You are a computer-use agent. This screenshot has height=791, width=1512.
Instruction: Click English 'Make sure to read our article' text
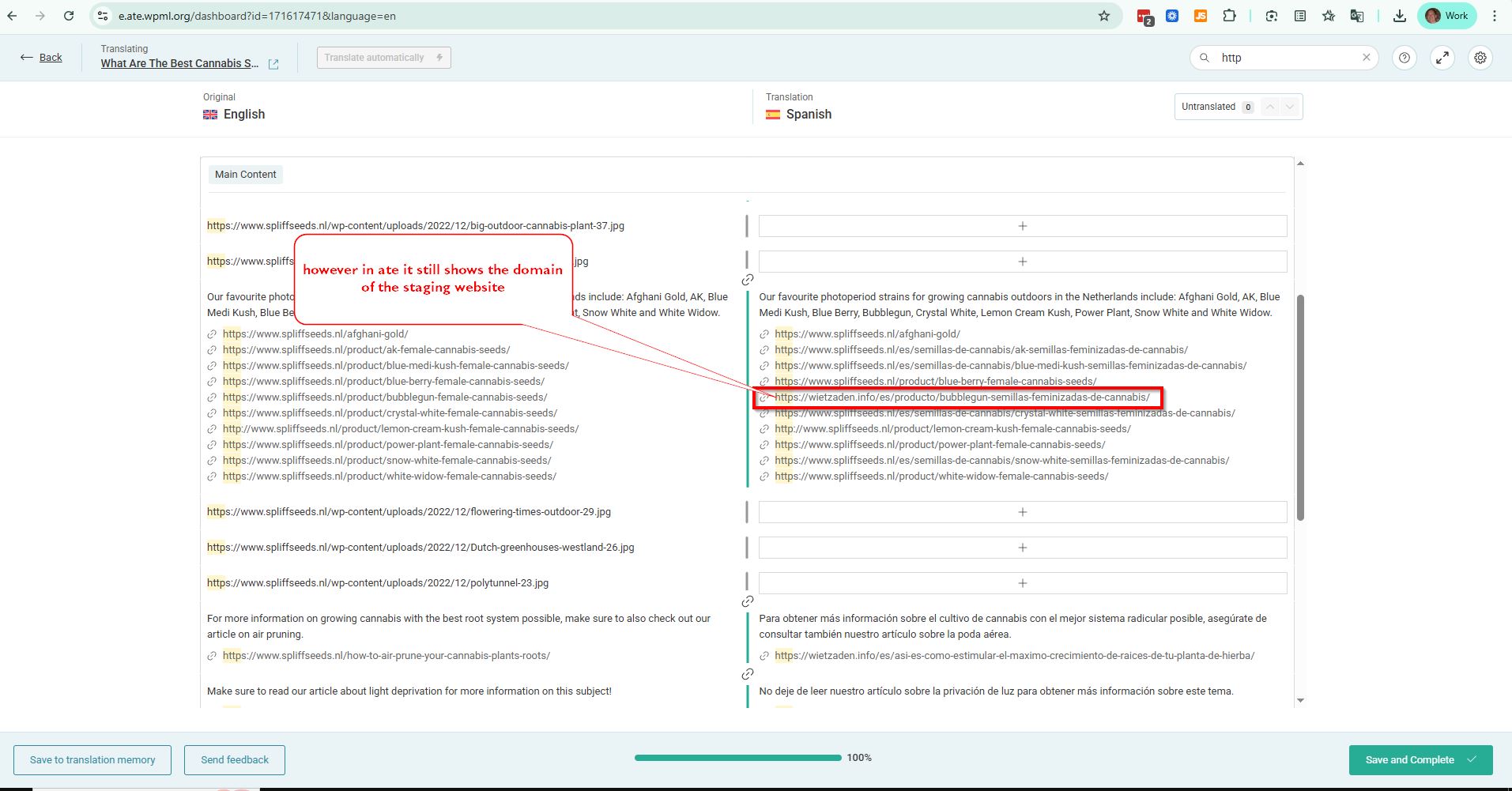(409, 691)
